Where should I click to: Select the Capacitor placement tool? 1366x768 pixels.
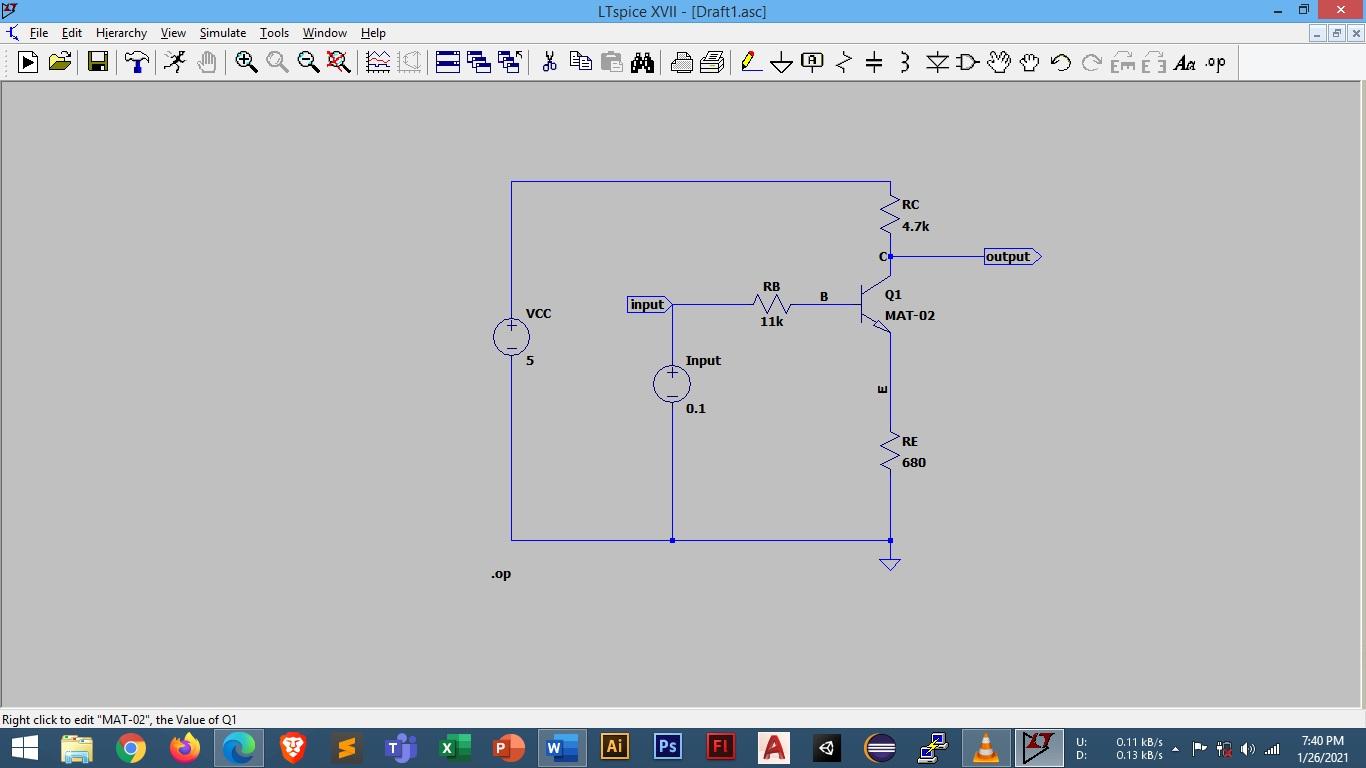874,62
